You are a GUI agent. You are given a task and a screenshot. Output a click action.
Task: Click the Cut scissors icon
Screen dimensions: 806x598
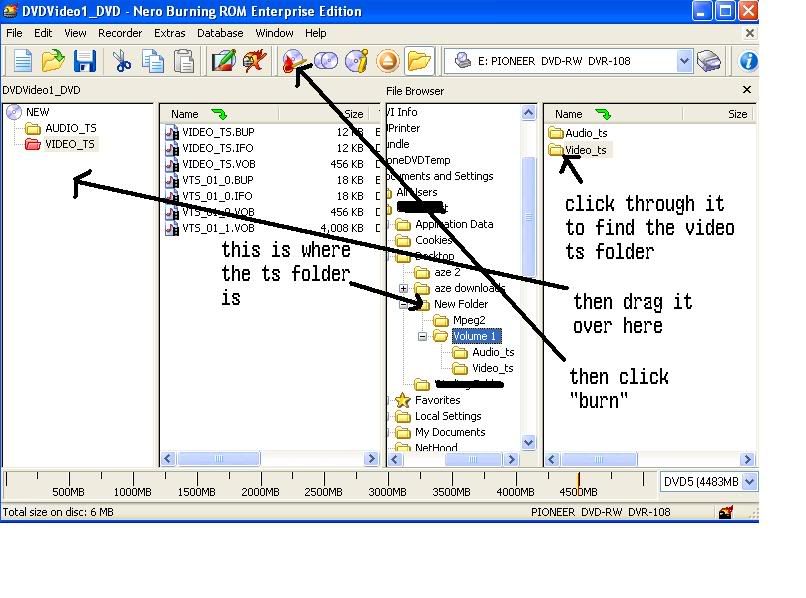[x=122, y=61]
